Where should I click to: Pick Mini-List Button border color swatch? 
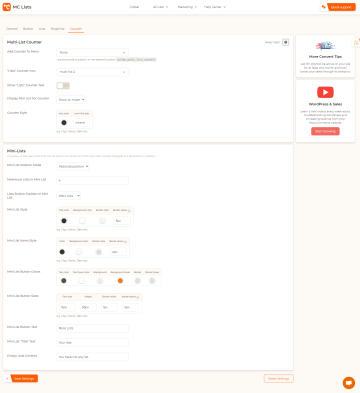(137, 281)
